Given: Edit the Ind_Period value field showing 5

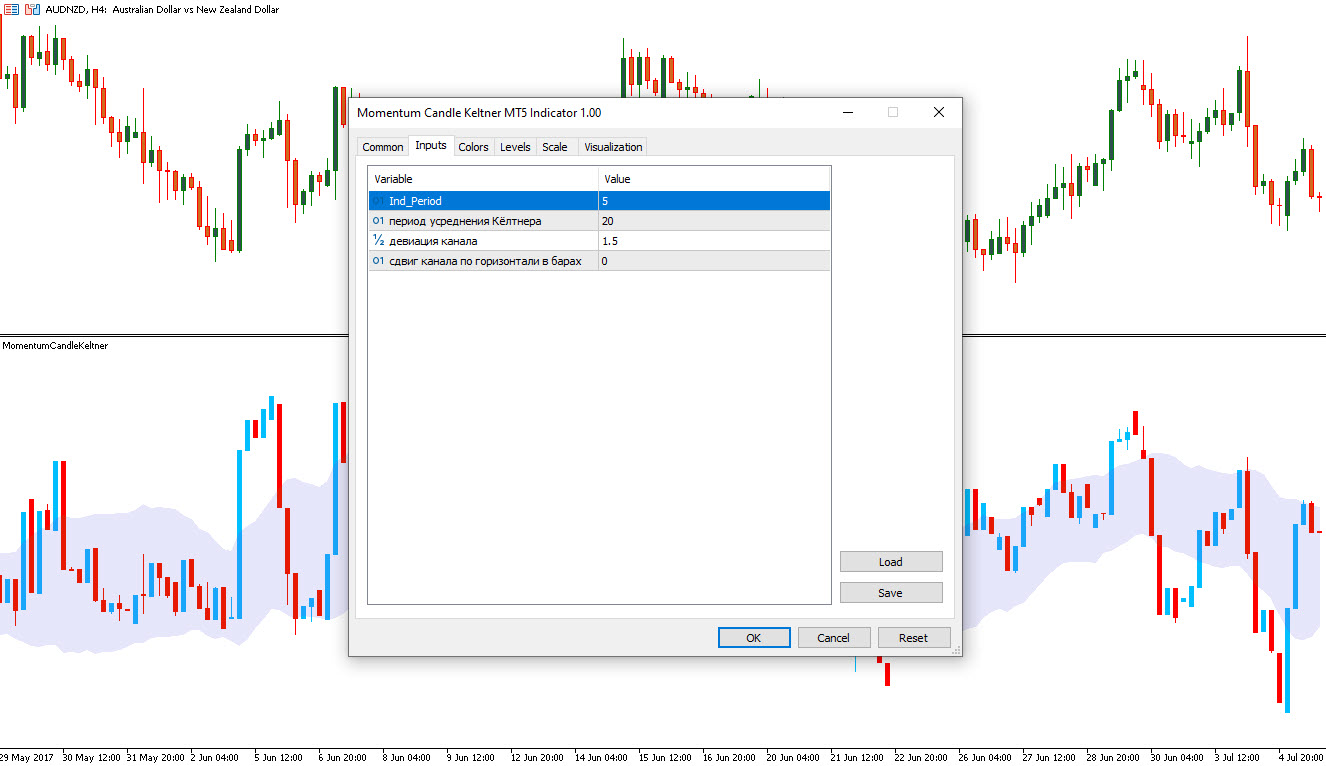Looking at the screenshot, I should click(x=713, y=201).
